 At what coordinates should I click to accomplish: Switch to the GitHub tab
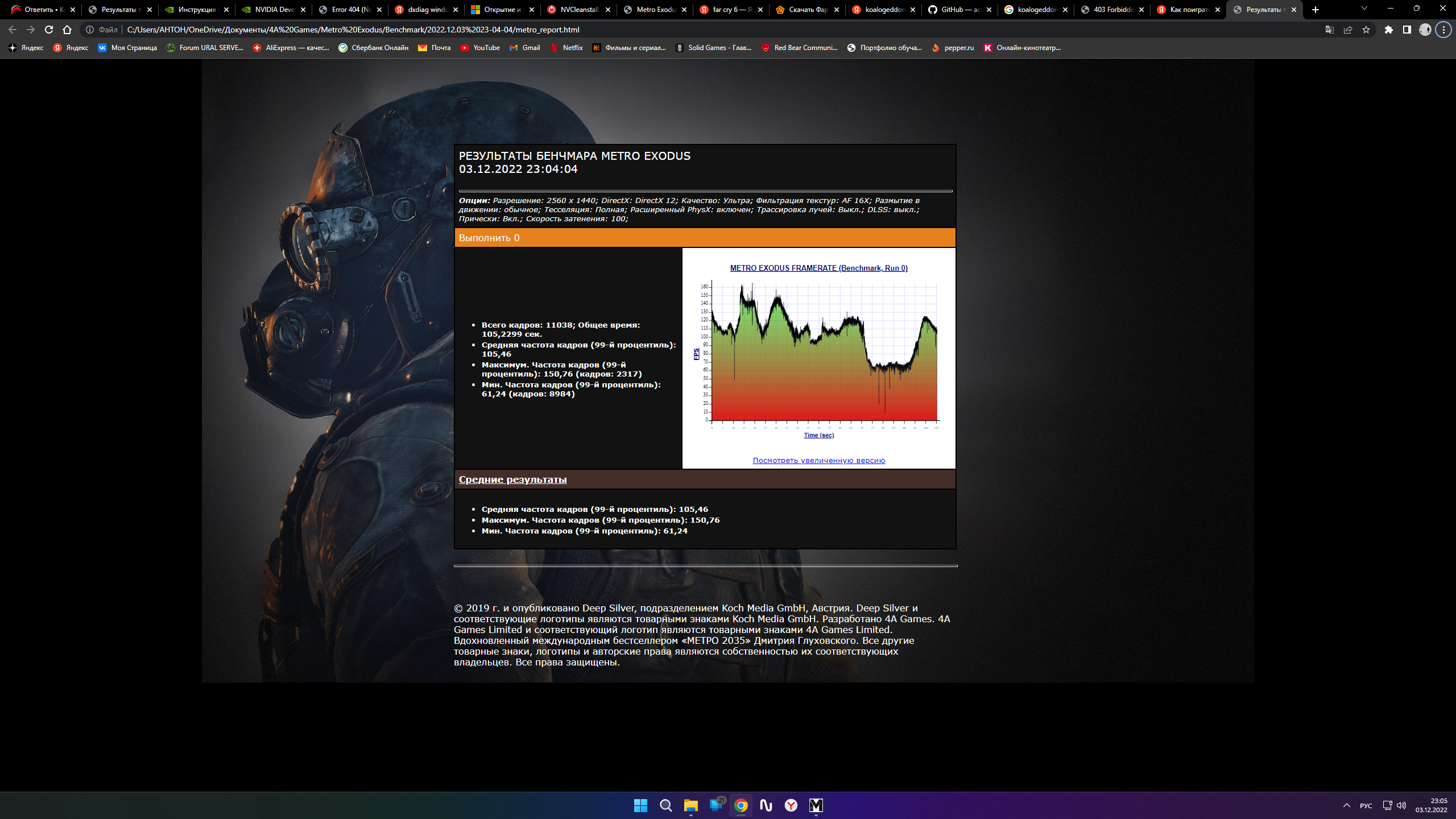(959, 10)
